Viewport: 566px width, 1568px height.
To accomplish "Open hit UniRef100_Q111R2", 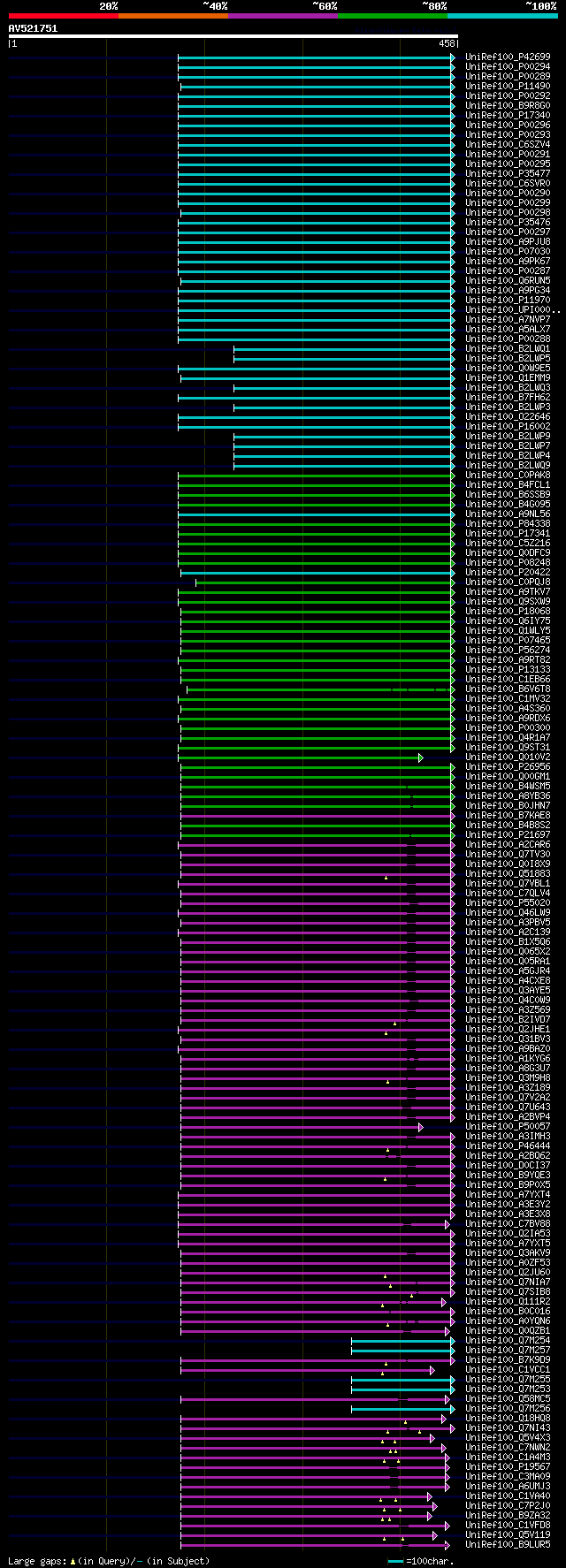I will click(x=508, y=1302).
